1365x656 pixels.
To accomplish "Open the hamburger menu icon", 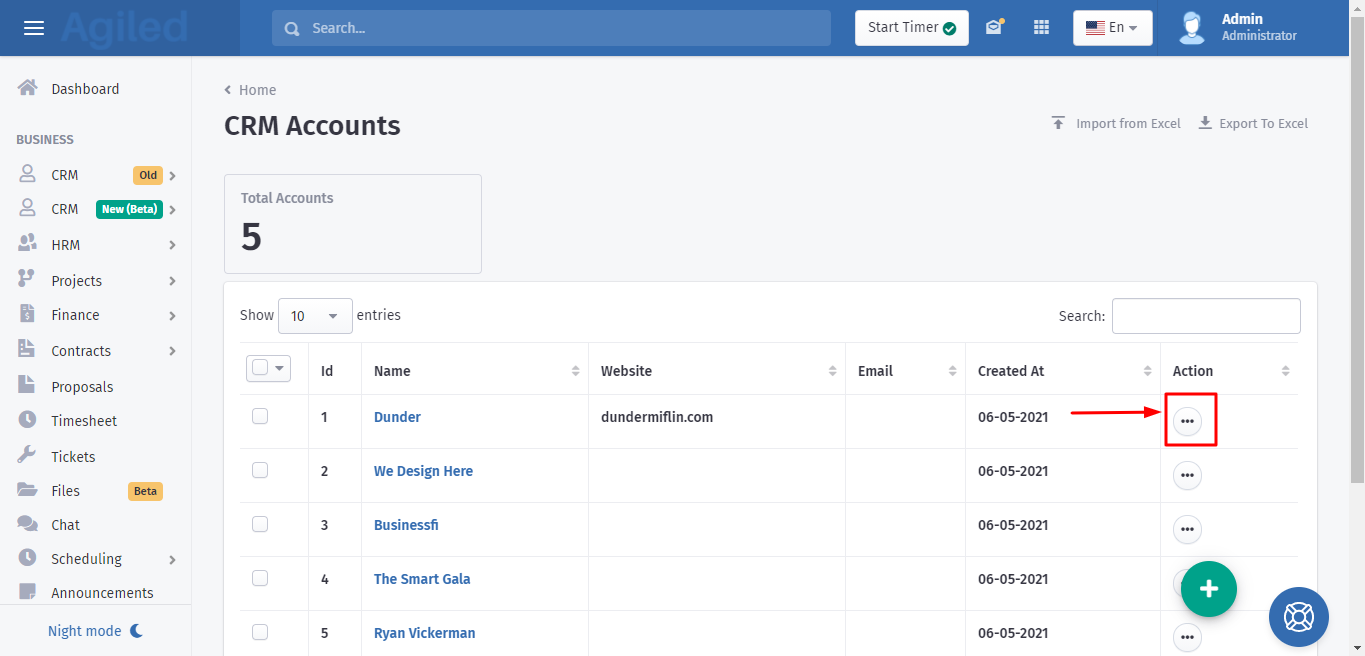I will pyautogui.click(x=34, y=28).
